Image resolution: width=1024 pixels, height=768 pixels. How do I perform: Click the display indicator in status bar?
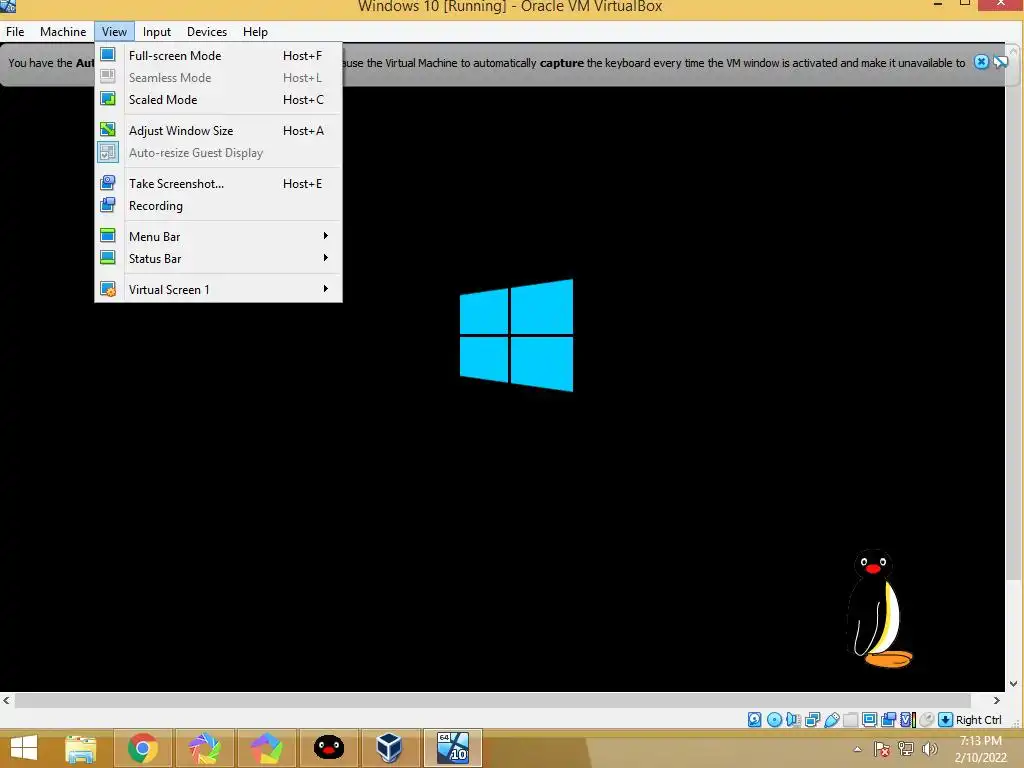coord(869,720)
